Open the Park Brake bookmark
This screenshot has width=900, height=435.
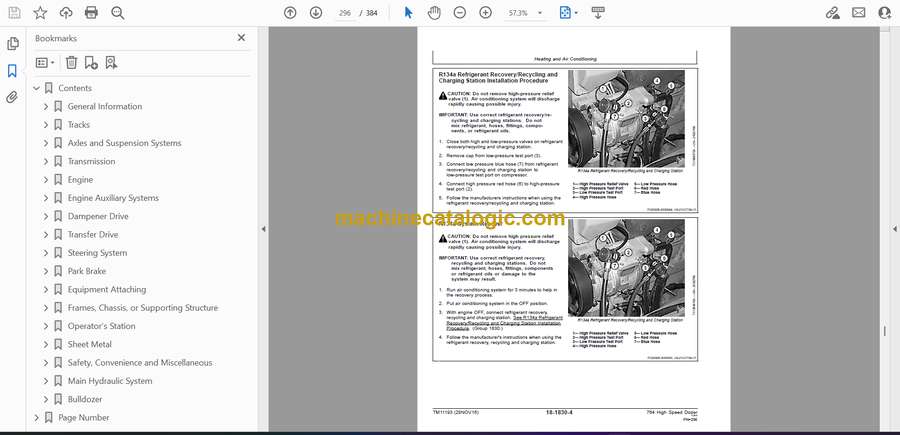(87, 271)
